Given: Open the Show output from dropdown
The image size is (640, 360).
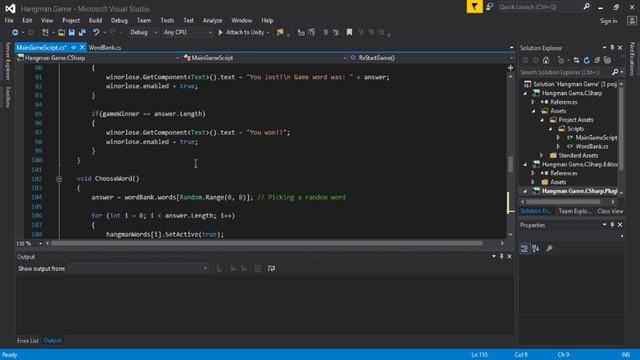Looking at the screenshot, I should point(138,268).
